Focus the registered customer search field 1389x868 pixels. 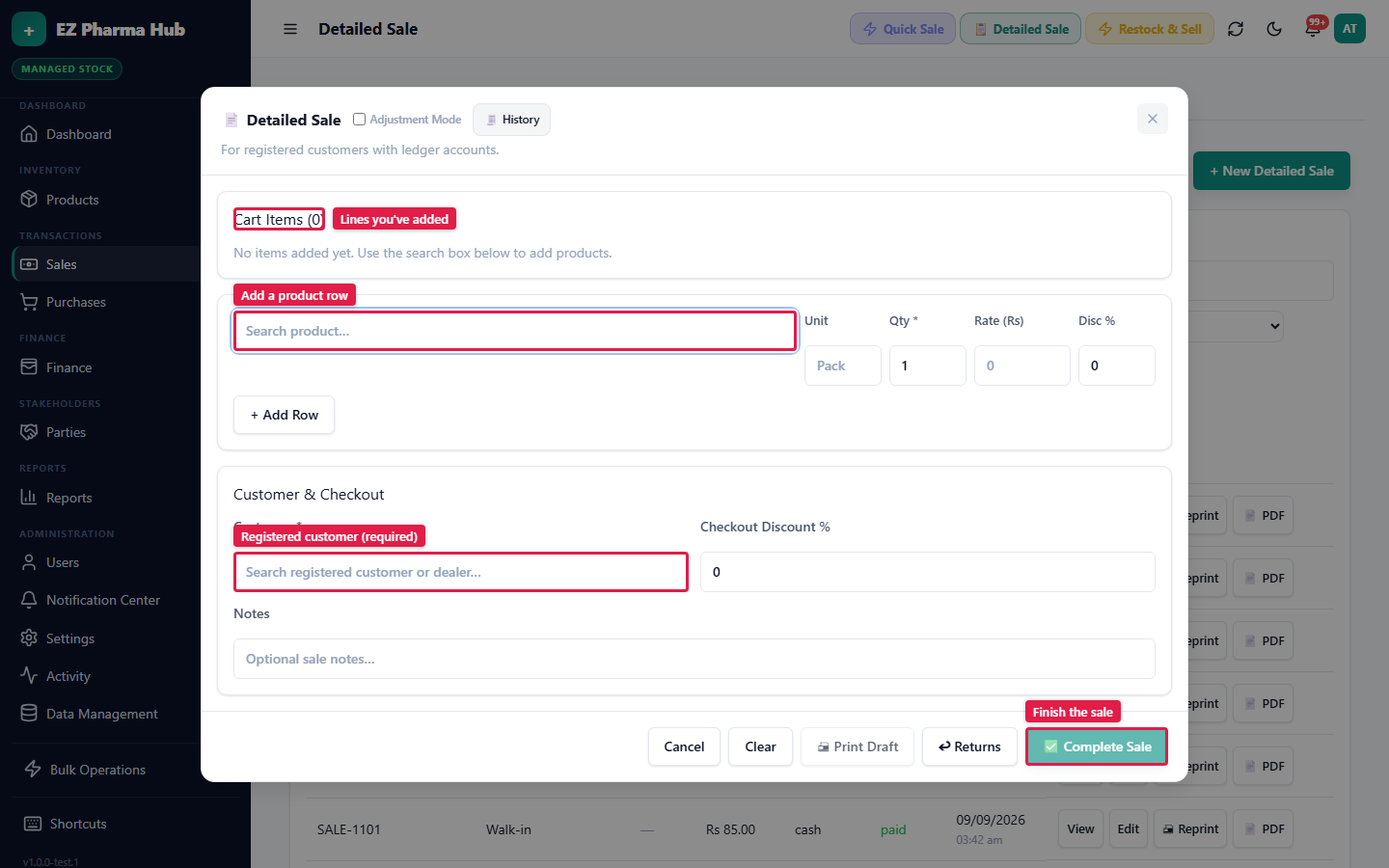tap(461, 572)
